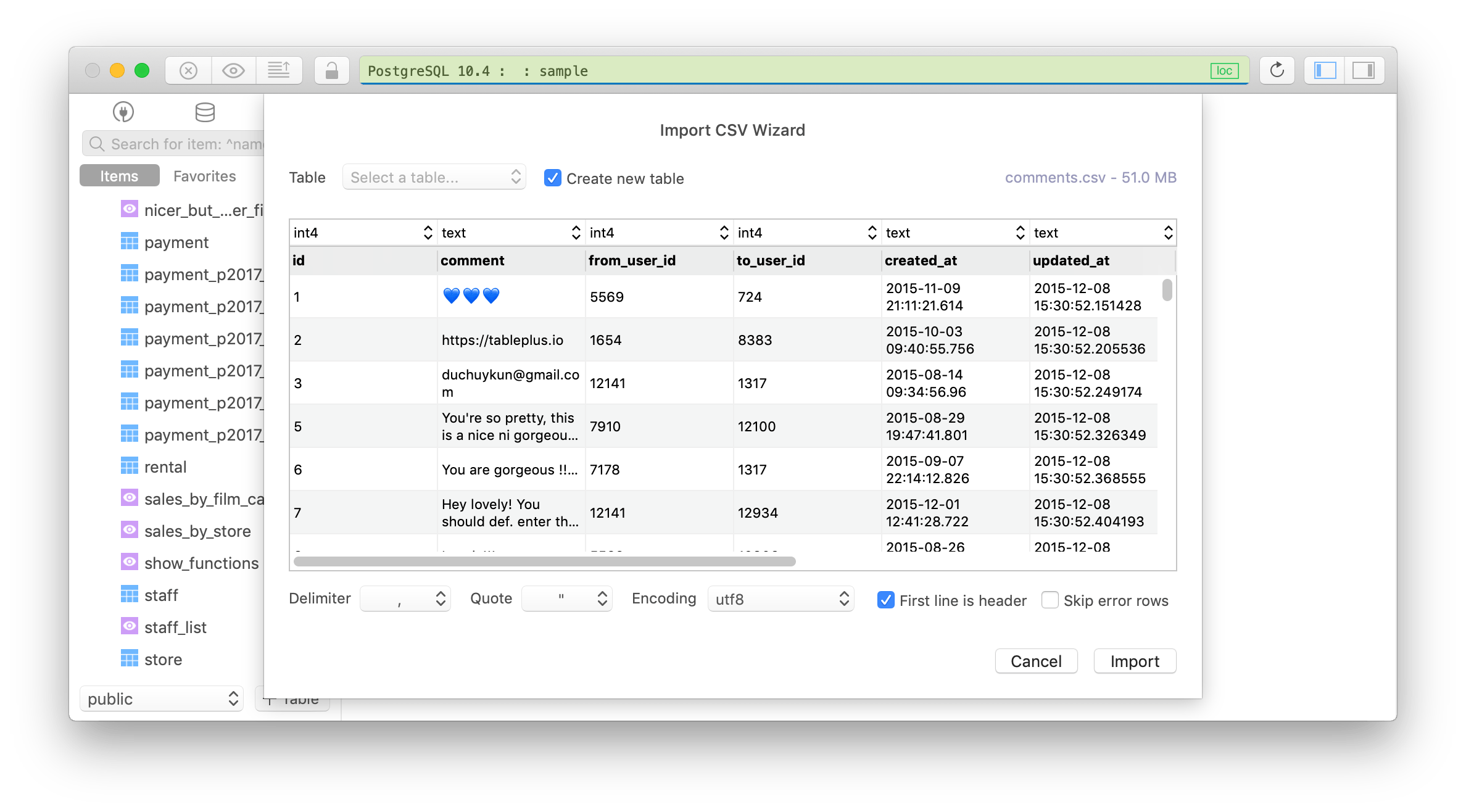
Task: Uncheck First line is header
Action: point(885,600)
